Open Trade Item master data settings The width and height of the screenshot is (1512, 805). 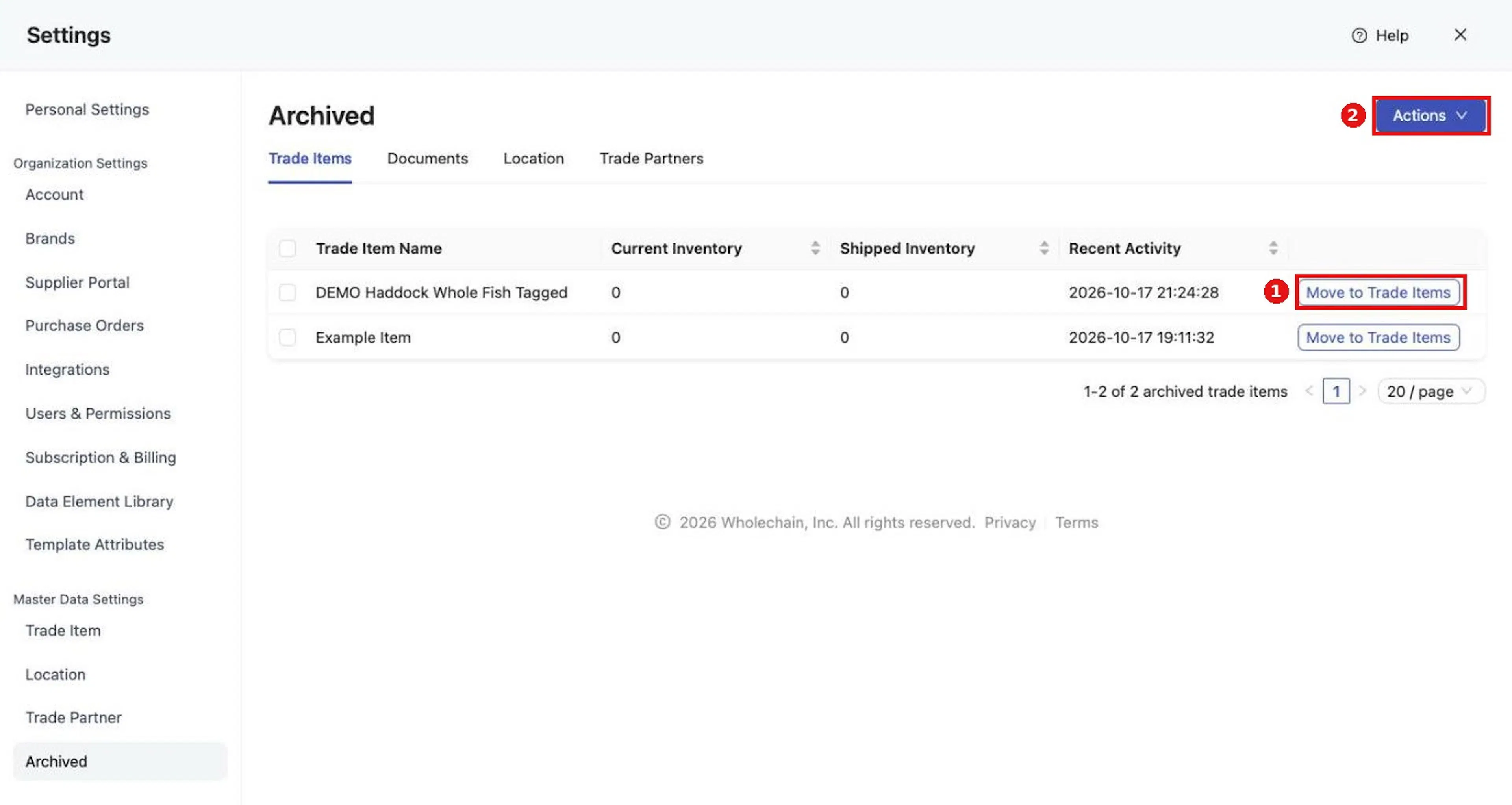[63, 631]
